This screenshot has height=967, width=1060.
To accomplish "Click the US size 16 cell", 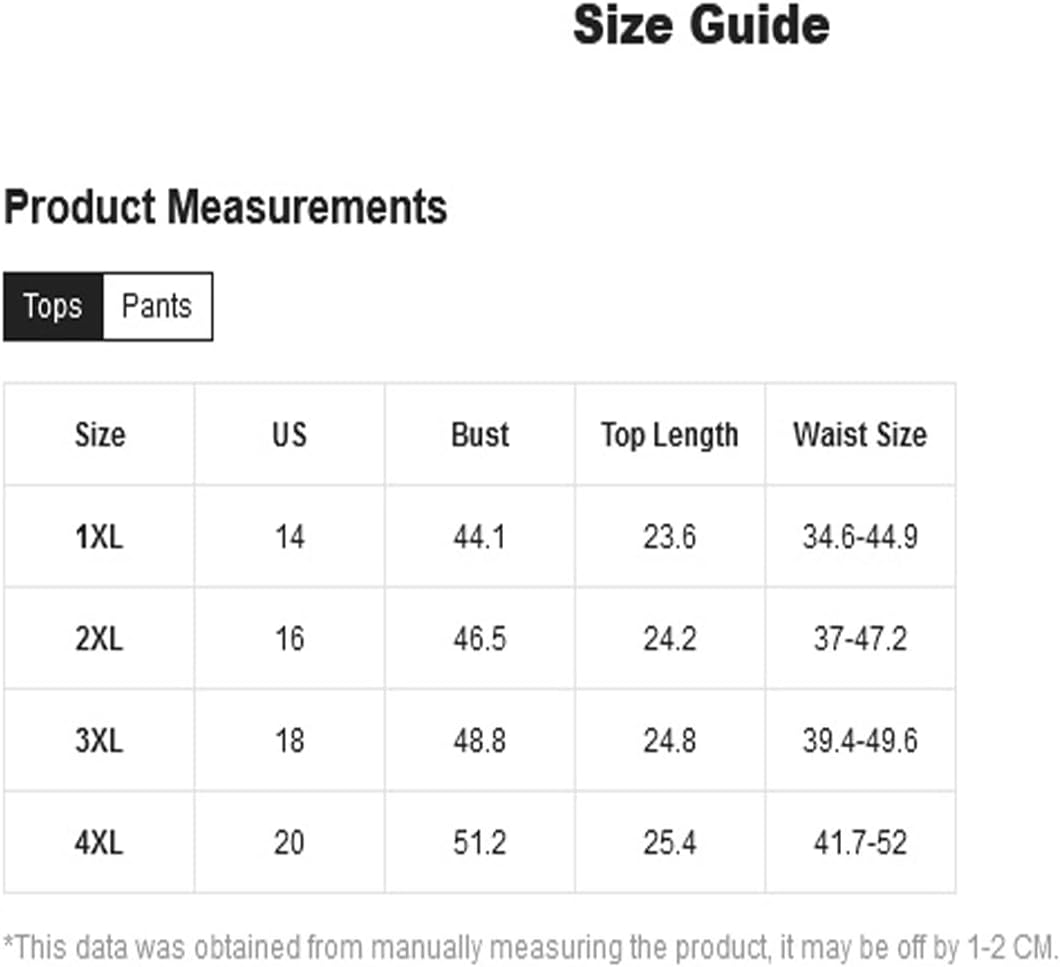I will (x=289, y=638).
